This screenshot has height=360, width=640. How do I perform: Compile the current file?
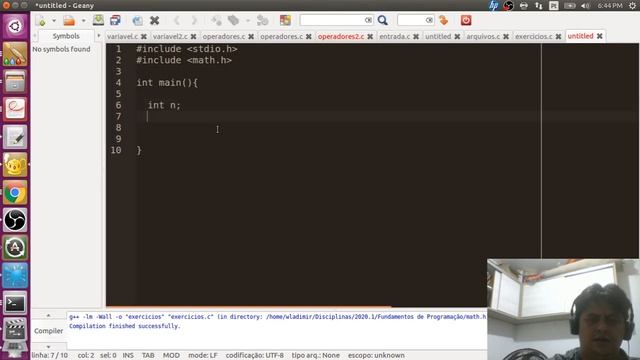216,20
